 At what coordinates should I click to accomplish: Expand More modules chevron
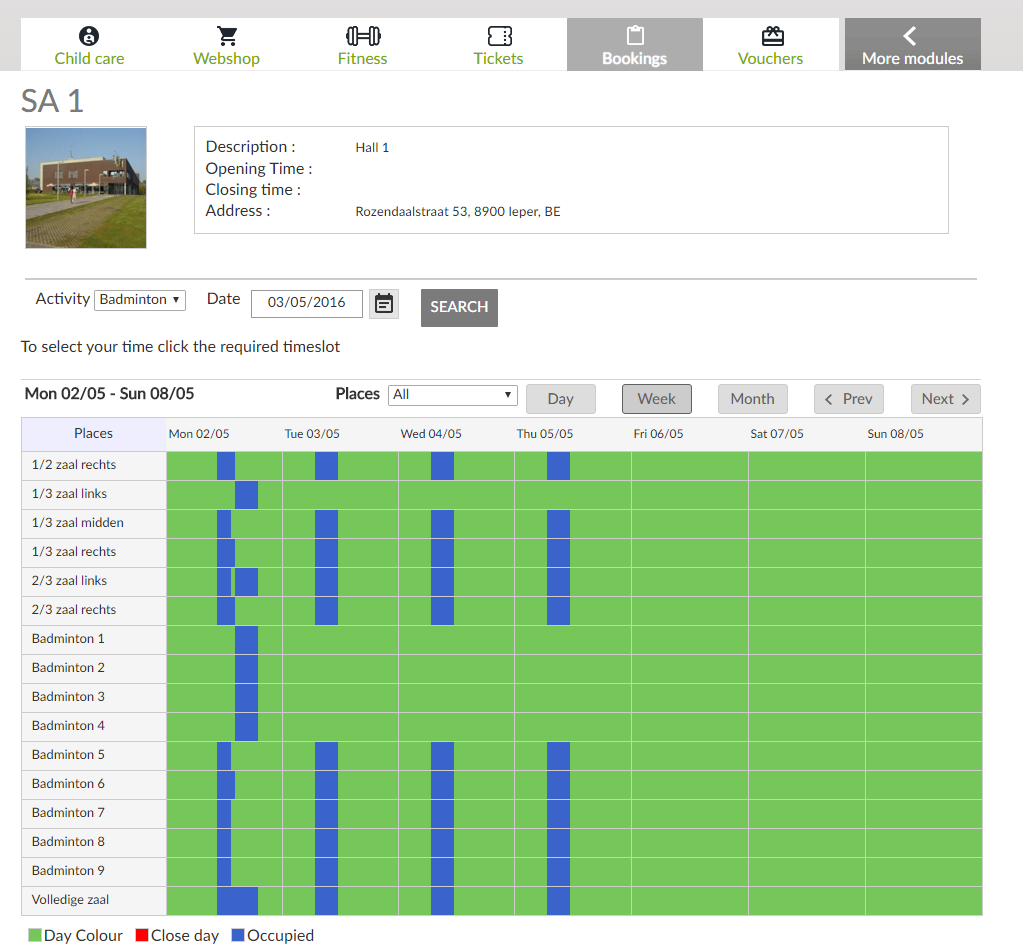pyautogui.click(x=910, y=37)
